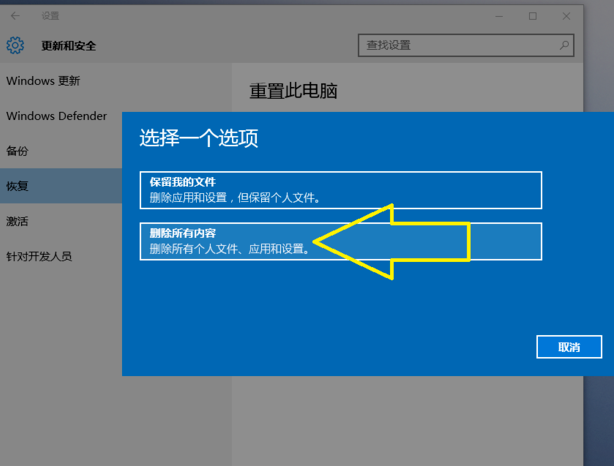This screenshot has height=466, width=614.
Task: Open Windows 更新 in the sidebar
Action: click(43, 81)
